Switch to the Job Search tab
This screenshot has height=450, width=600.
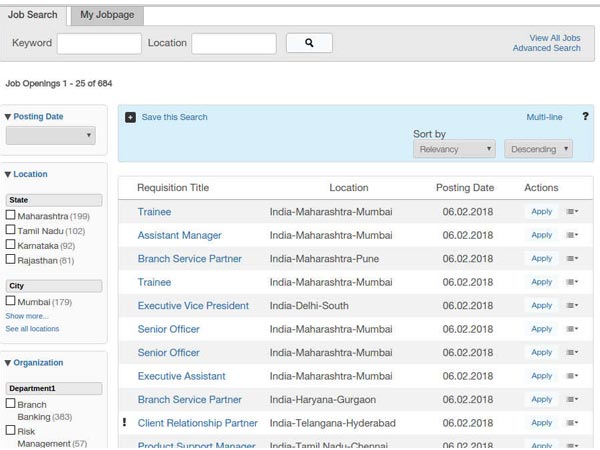click(33, 15)
